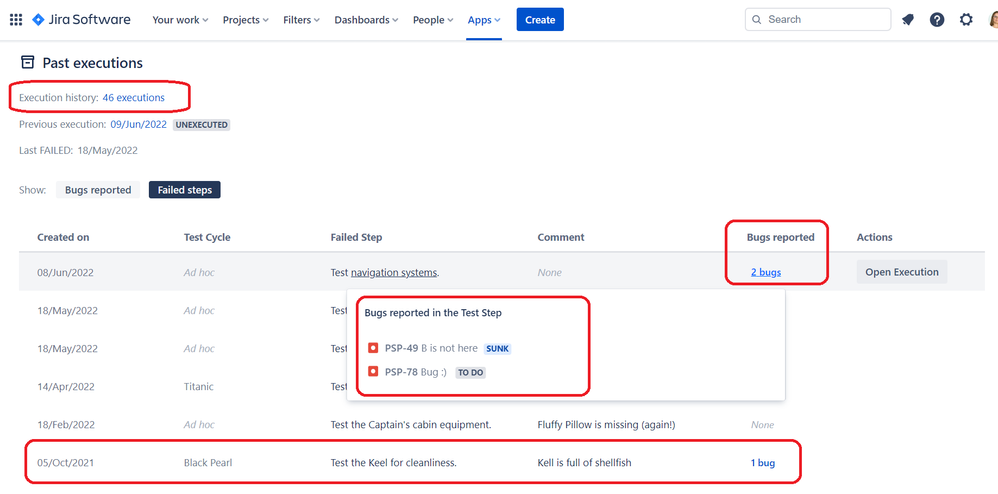Image resolution: width=998 pixels, height=494 pixels.
Task: Click Test the Captain's cabin equipment step
Action: click(411, 425)
